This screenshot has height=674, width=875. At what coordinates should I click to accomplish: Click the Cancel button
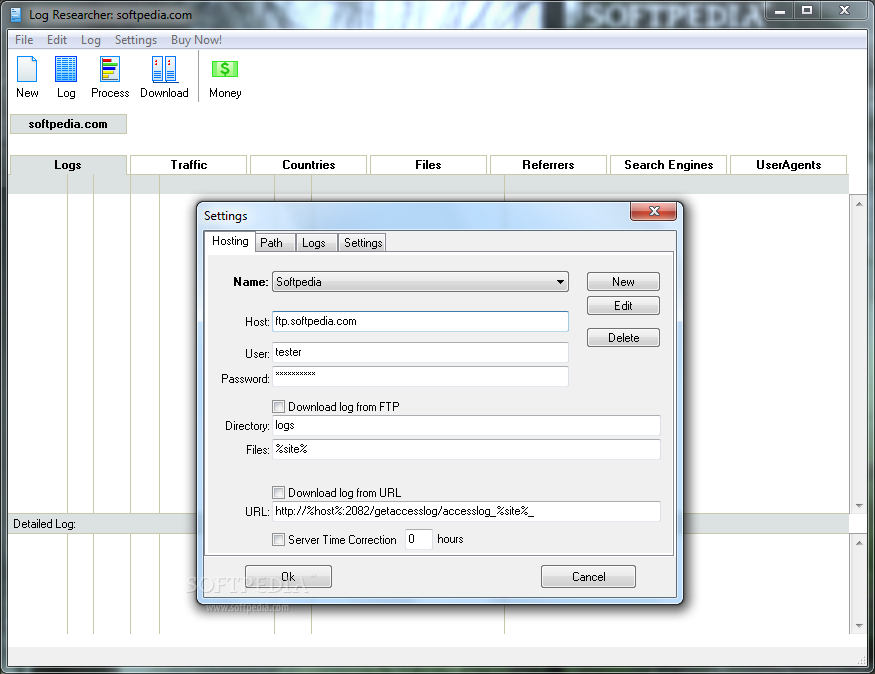pyautogui.click(x=588, y=576)
